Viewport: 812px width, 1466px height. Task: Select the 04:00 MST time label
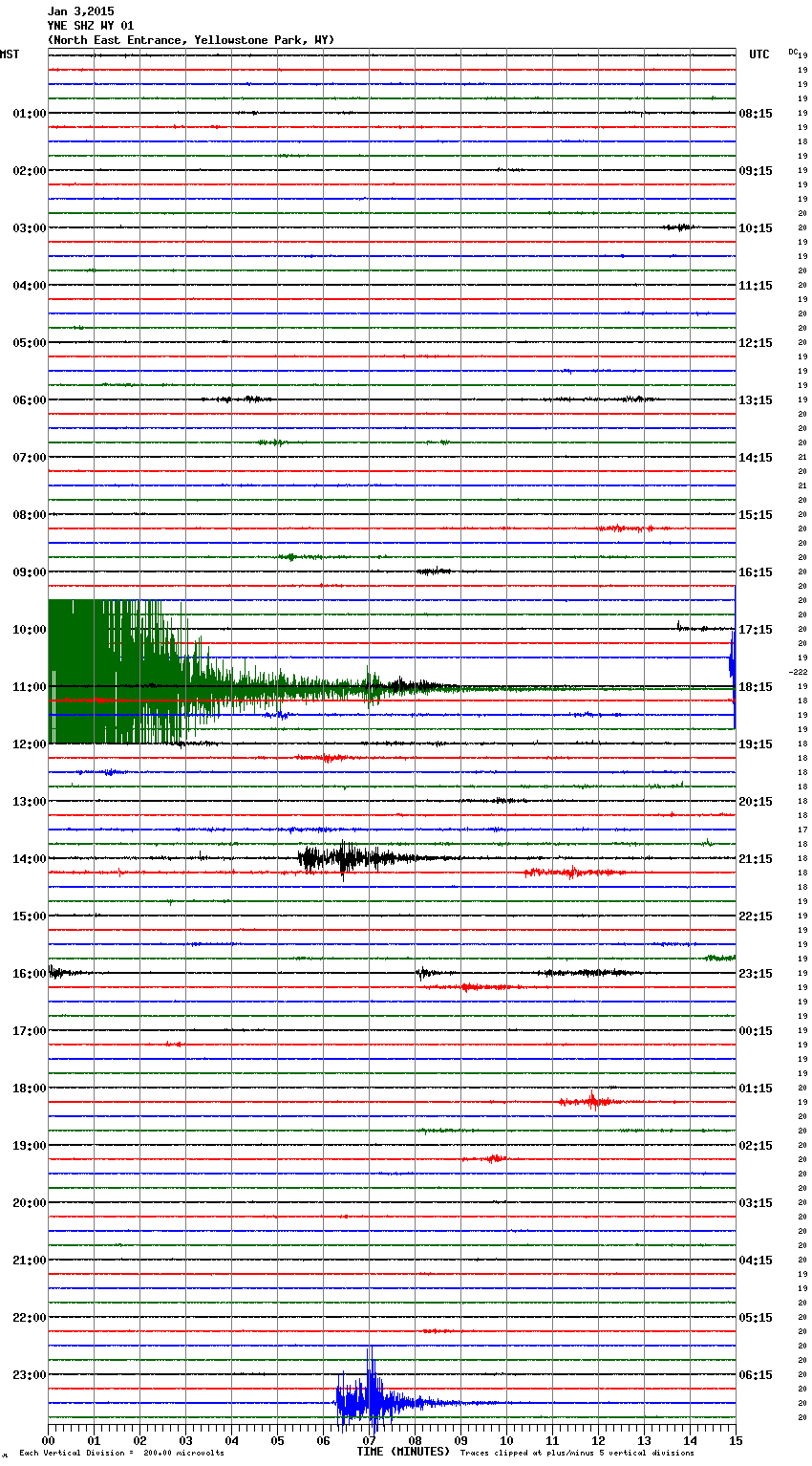30,286
